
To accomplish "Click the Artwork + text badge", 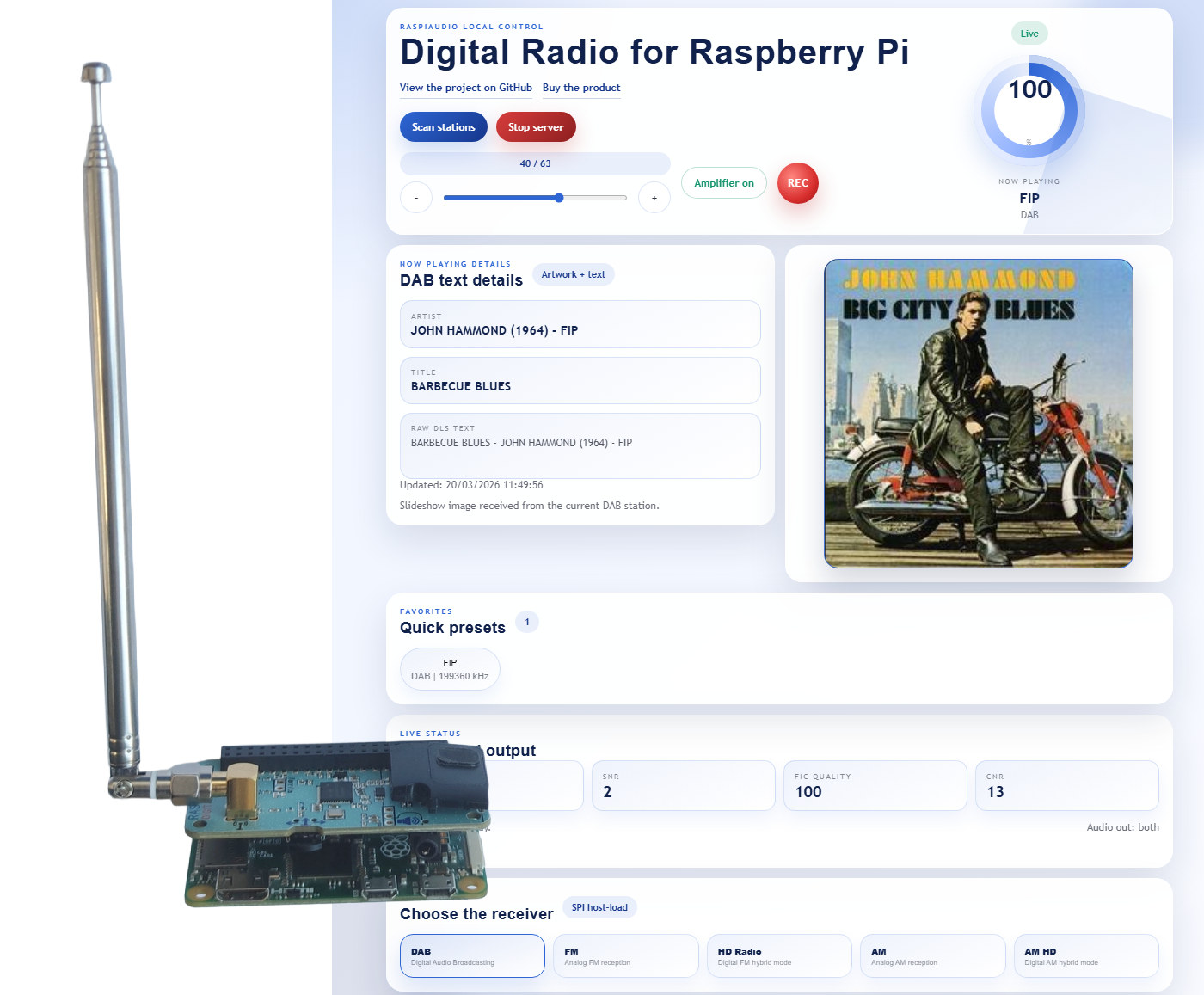I will click(573, 273).
